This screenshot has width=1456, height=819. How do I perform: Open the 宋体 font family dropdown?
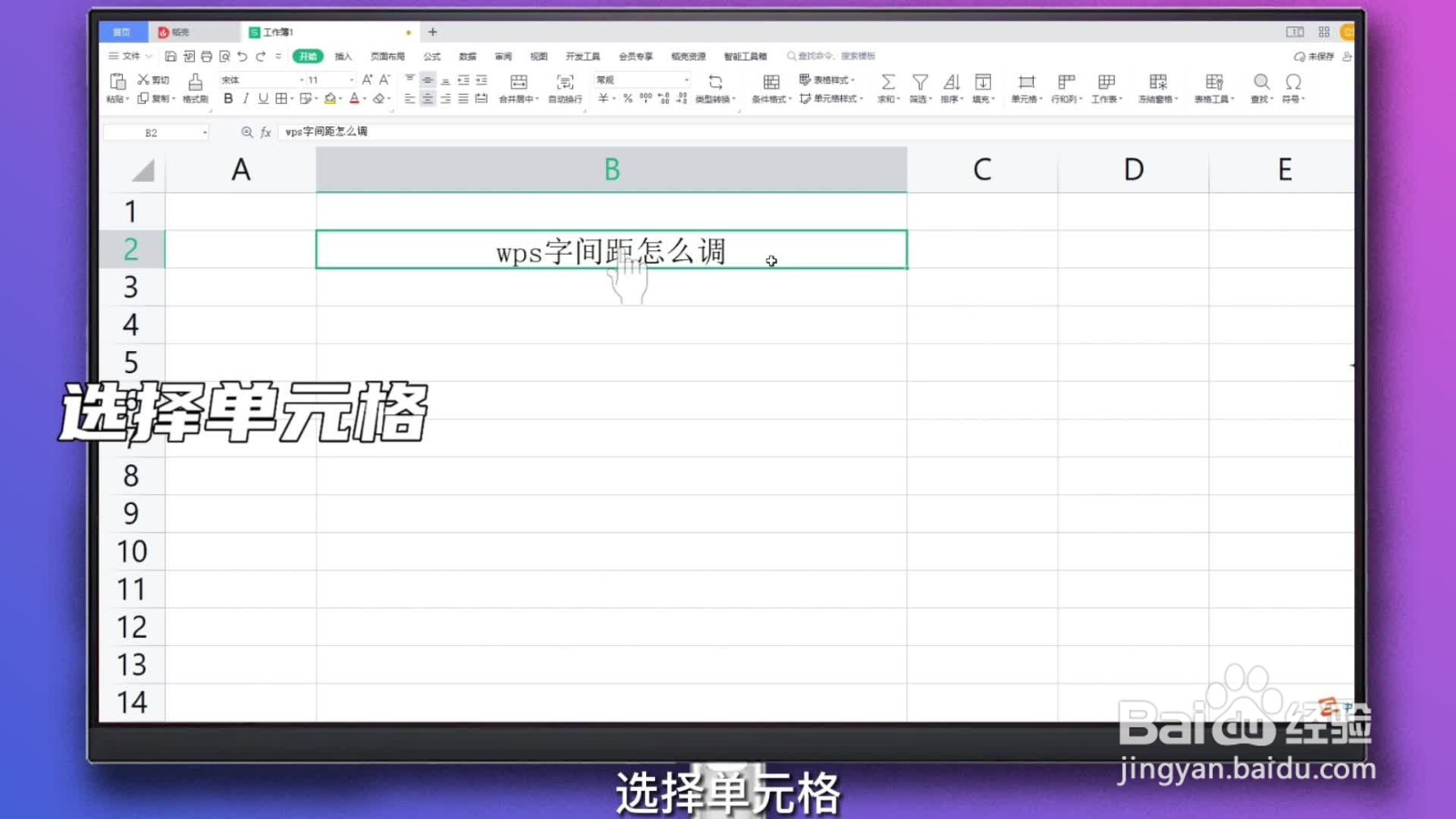[302, 79]
